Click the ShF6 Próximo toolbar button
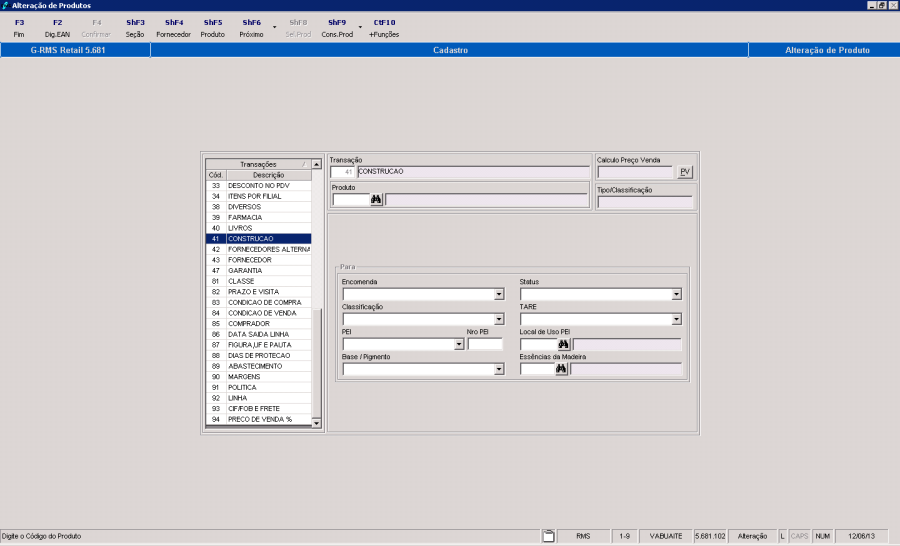Screen dimensions: 900x546 point(251,28)
